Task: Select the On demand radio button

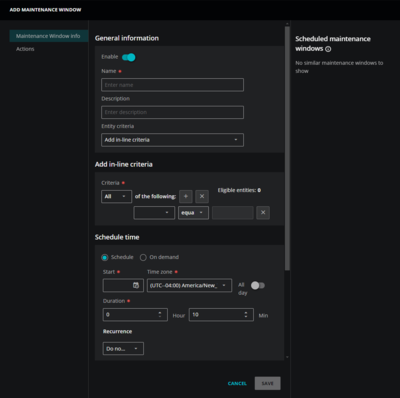Action: (x=143, y=257)
